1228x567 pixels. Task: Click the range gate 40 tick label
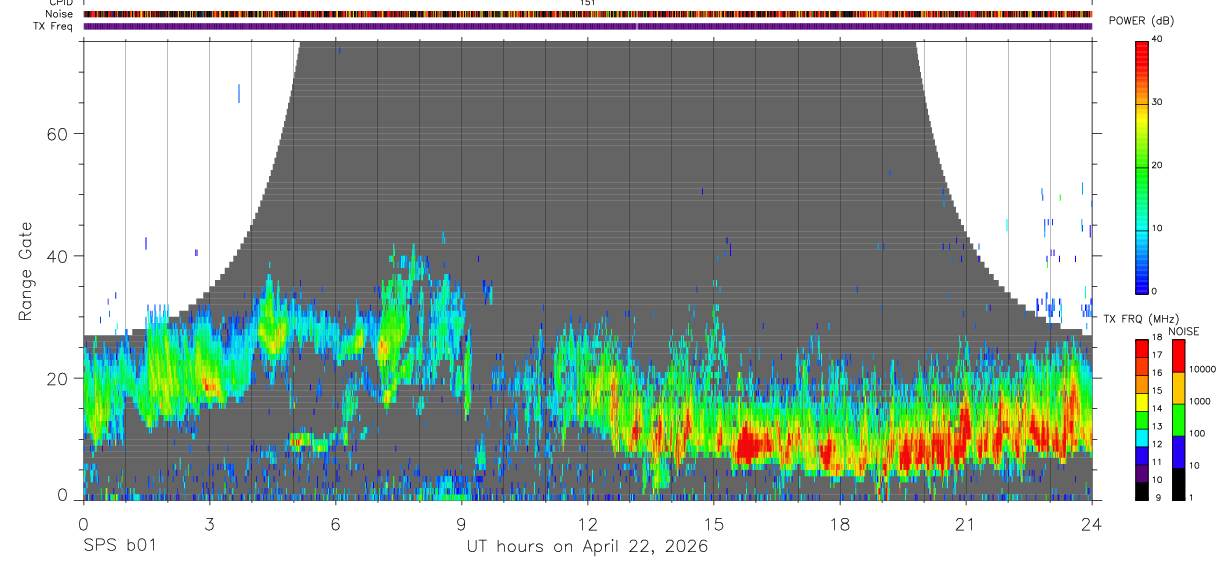point(67,256)
